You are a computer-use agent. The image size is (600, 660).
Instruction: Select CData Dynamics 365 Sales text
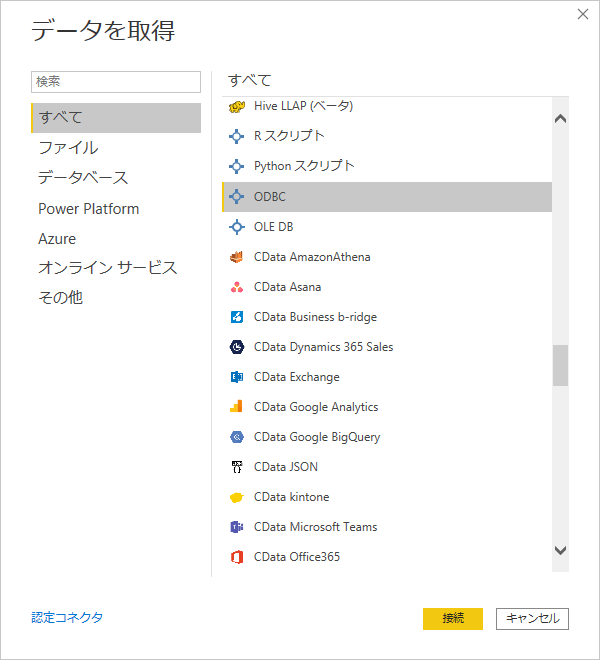point(323,347)
